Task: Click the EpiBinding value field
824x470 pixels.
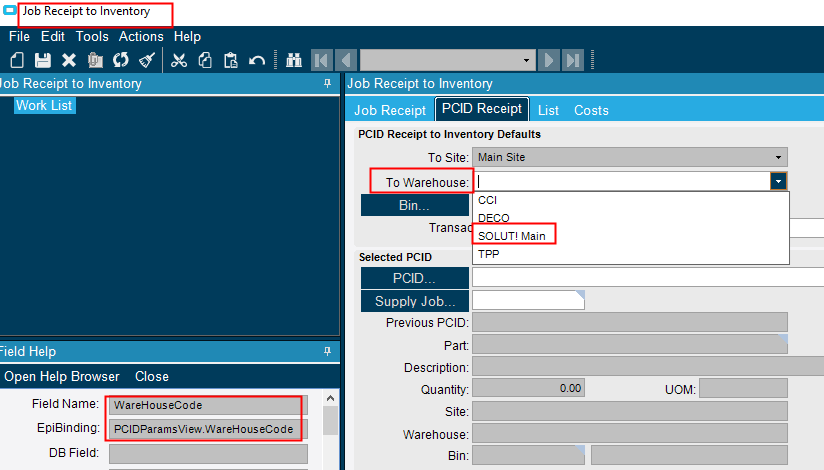Action: (x=208, y=429)
